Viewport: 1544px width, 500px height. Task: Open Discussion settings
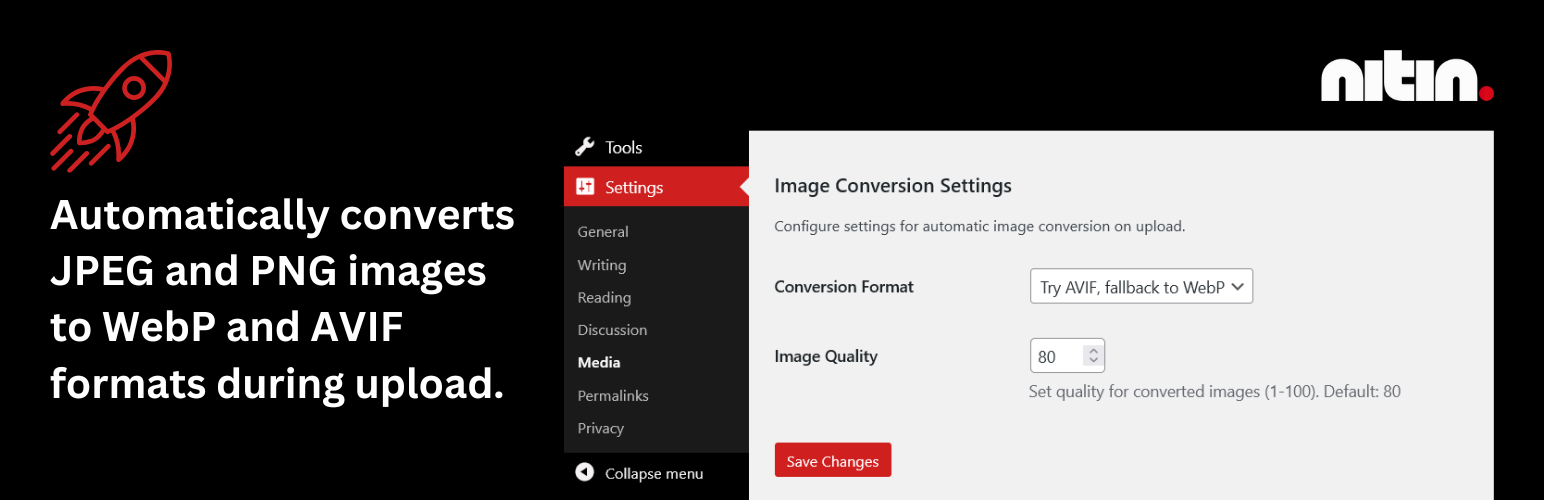click(612, 330)
